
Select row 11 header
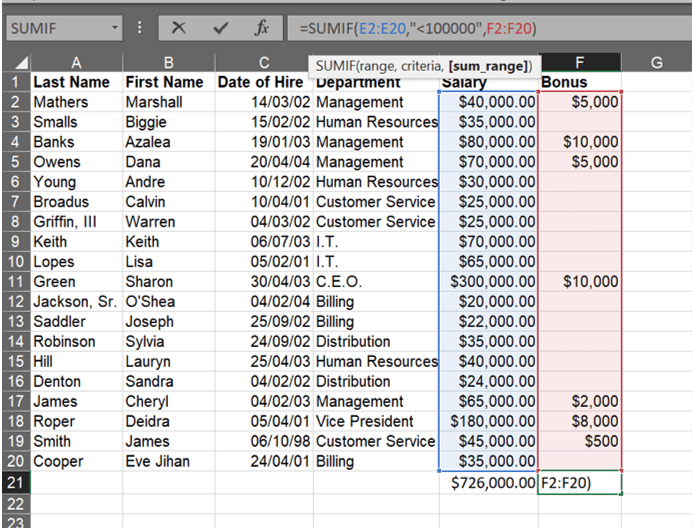tap(15, 282)
